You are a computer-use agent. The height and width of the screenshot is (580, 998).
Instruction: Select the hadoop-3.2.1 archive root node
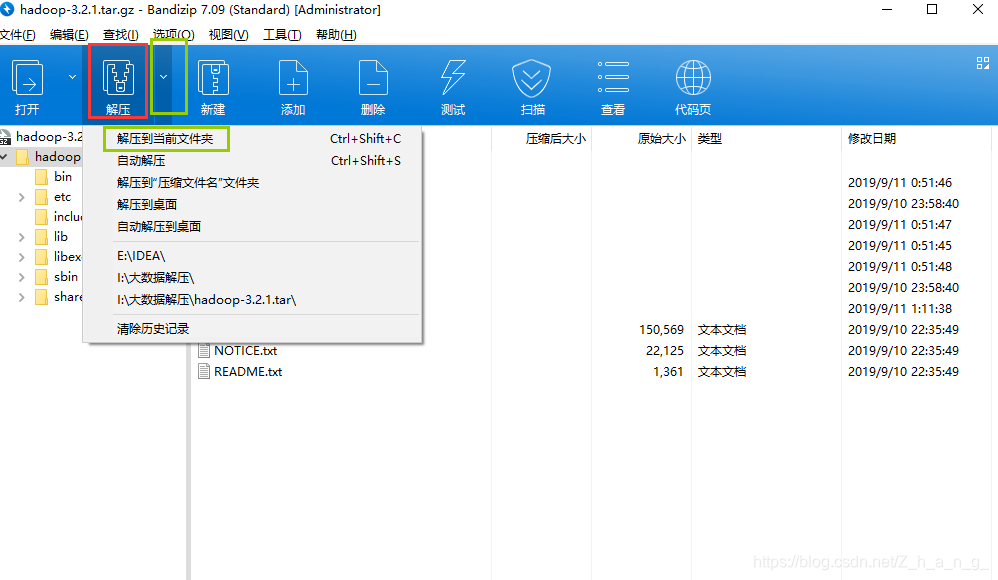coord(48,137)
